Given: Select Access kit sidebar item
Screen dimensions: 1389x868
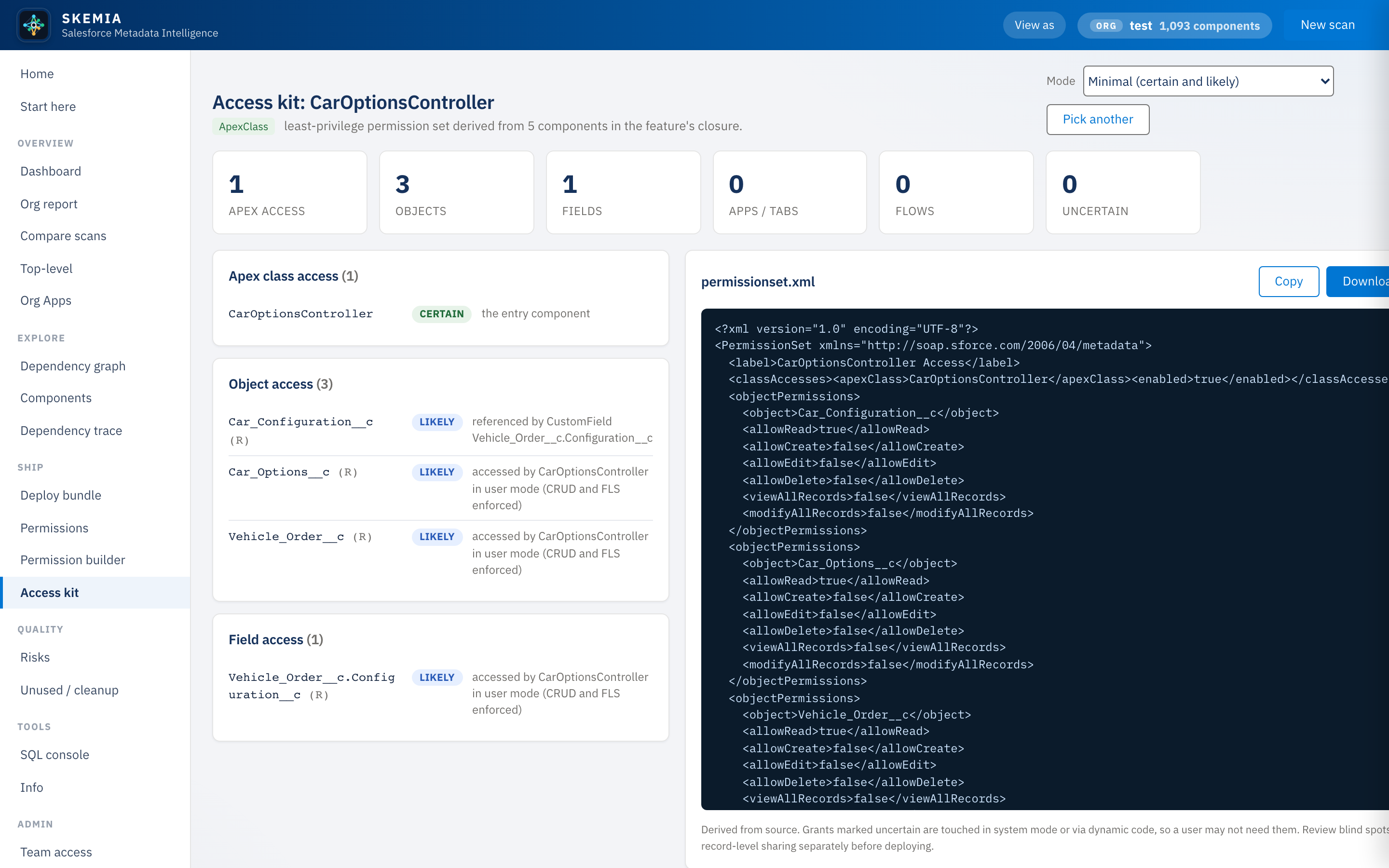Looking at the screenshot, I should click(95, 593).
